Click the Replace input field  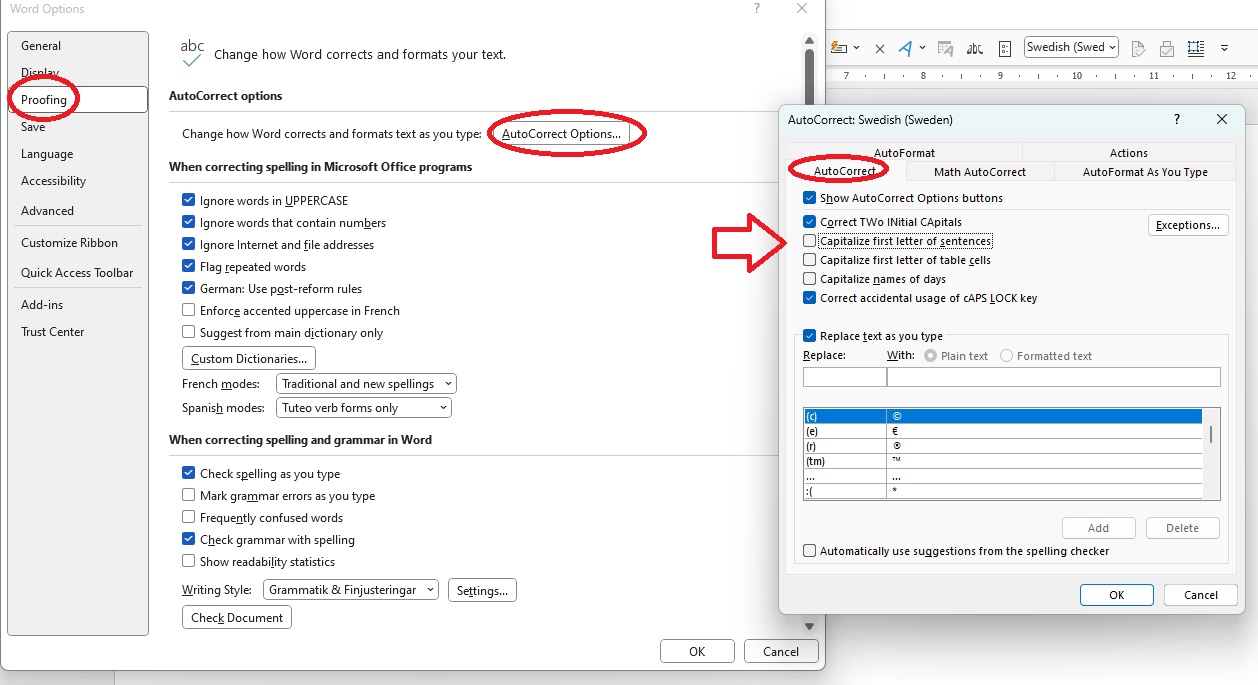coord(845,377)
